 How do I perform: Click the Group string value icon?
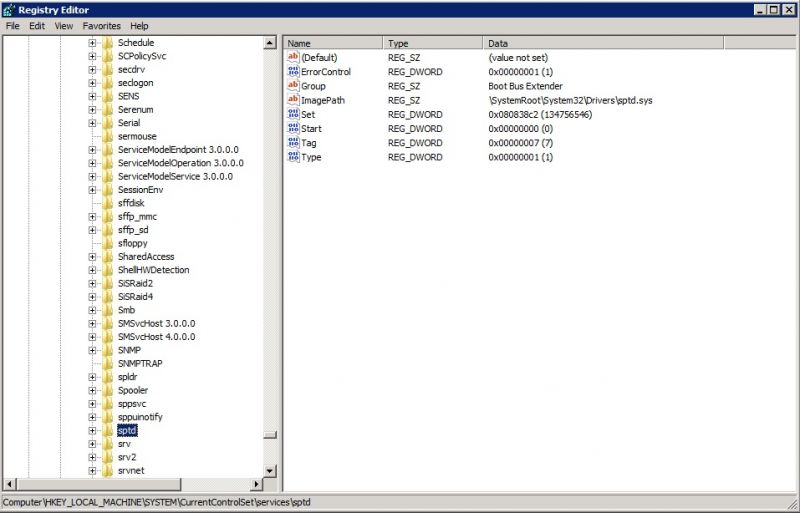tap(293, 86)
